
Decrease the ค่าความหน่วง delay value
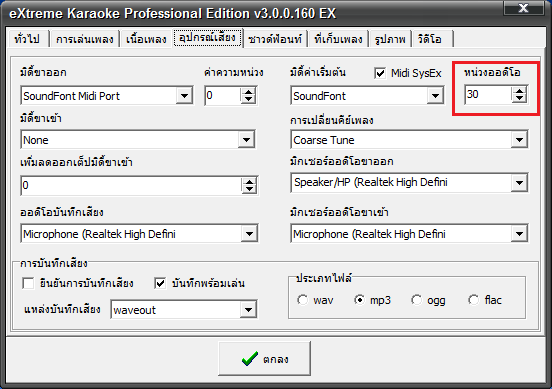(x=249, y=99)
